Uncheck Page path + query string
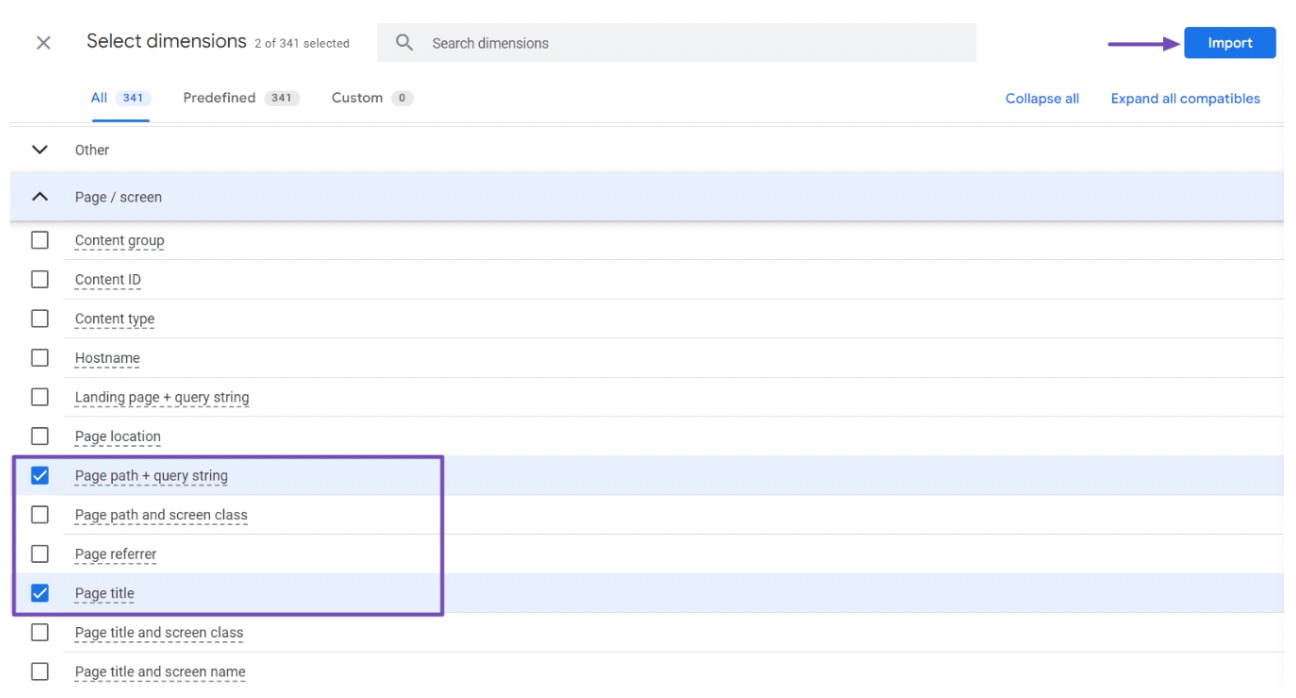Viewport: 1296px width, 698px height. (40, 476)
